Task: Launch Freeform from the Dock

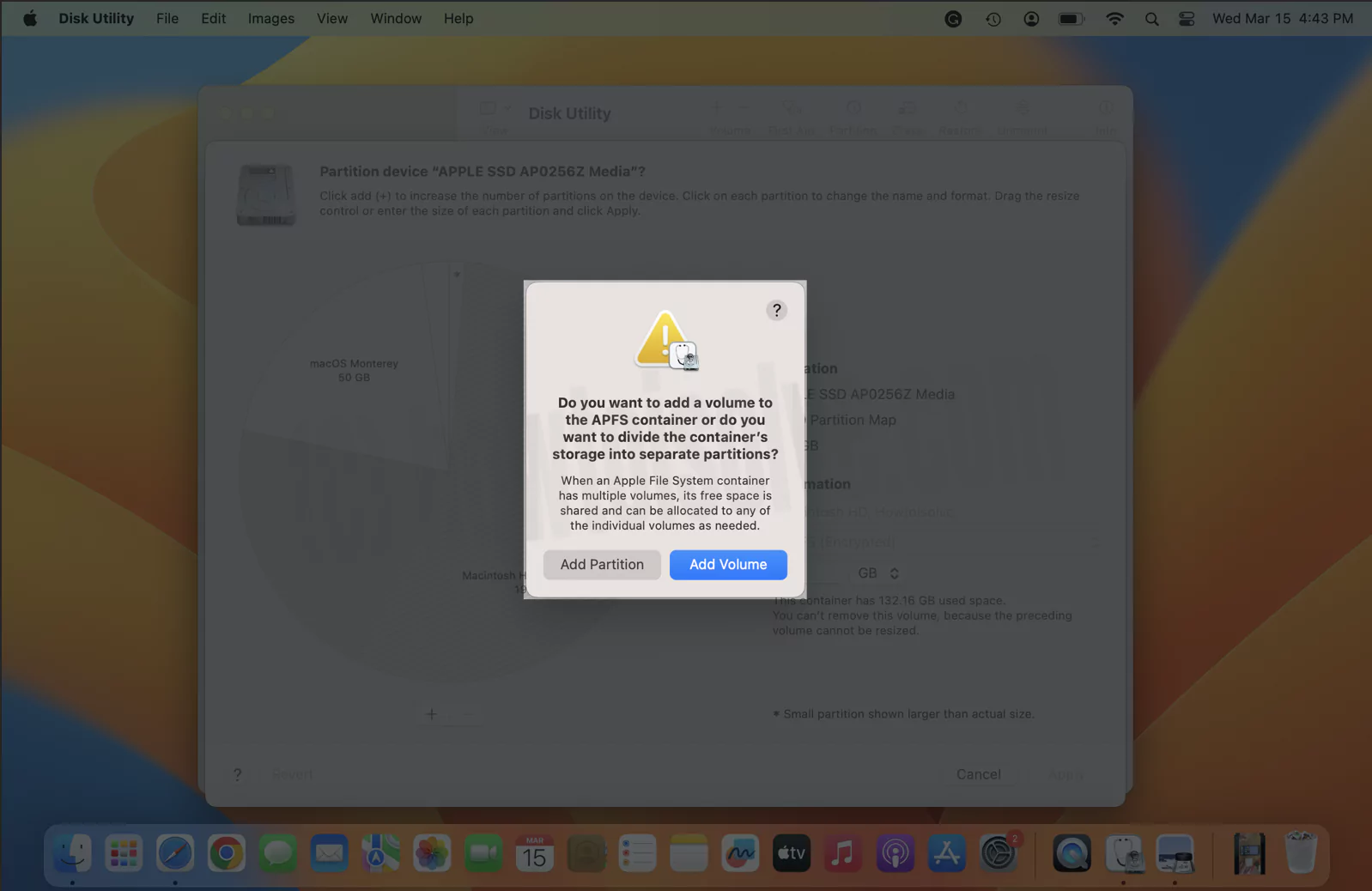Action: coord(740,854)
